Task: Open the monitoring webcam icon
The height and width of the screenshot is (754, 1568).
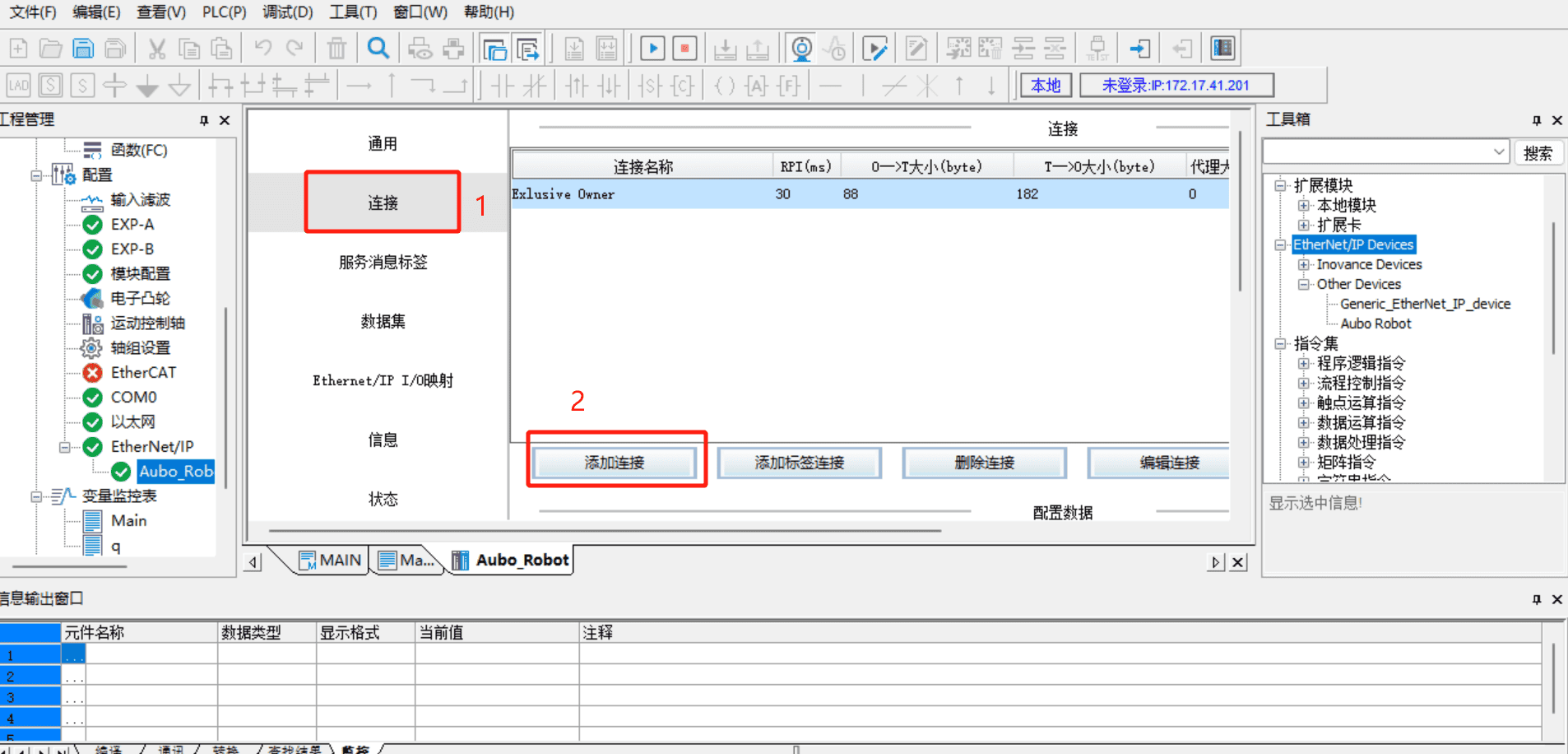Action: click(802, 49)
